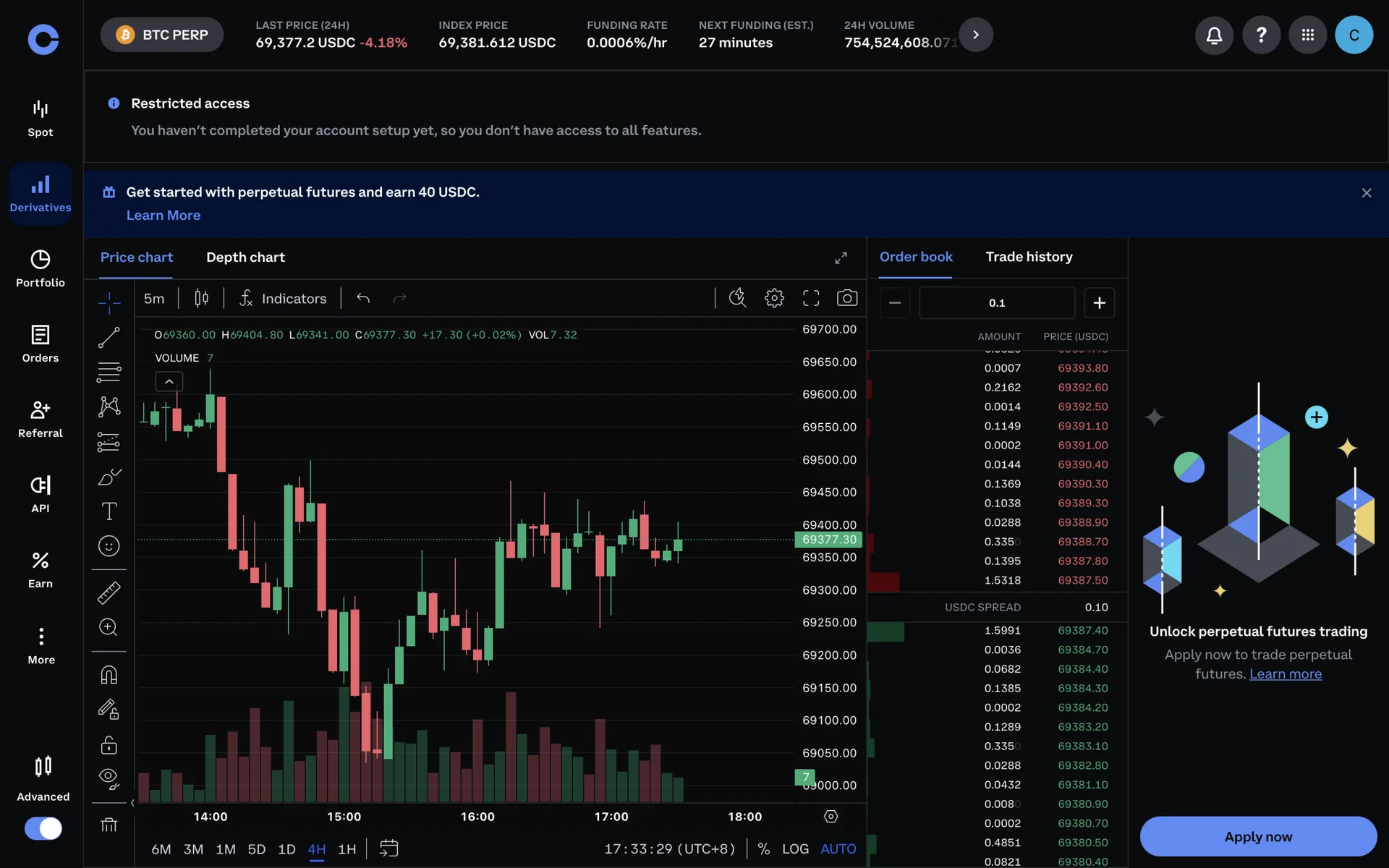The image size is (1389, 868).
Task: Toggle LOG scale on chart
Action: (x=795, y=848)
